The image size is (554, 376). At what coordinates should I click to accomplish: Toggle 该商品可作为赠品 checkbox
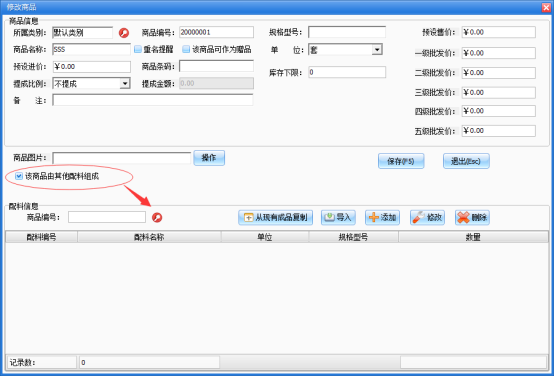186,49
